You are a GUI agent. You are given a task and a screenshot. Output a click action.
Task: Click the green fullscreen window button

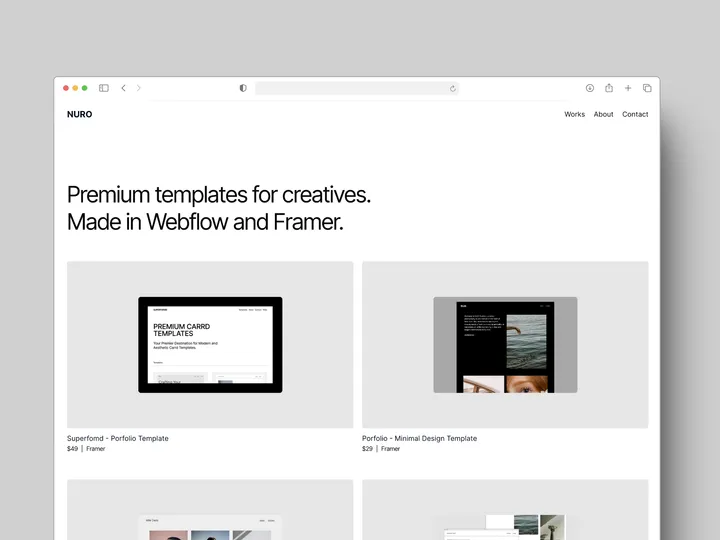pos(84,88)
